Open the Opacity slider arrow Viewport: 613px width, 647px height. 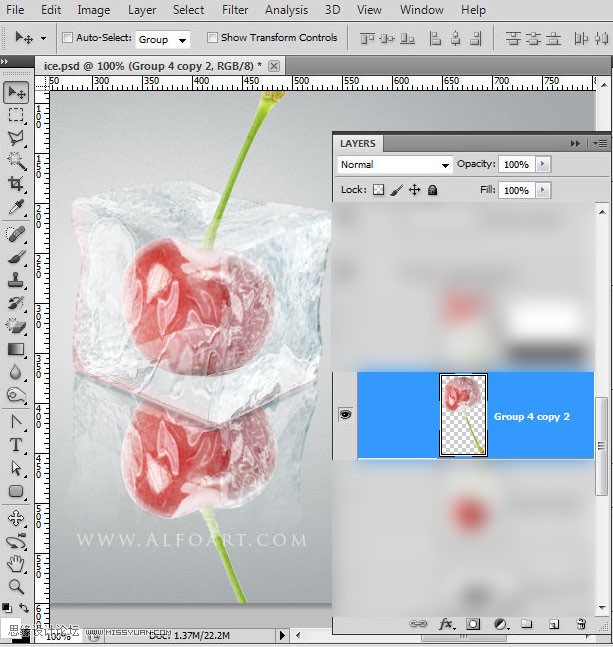point(543,164)
